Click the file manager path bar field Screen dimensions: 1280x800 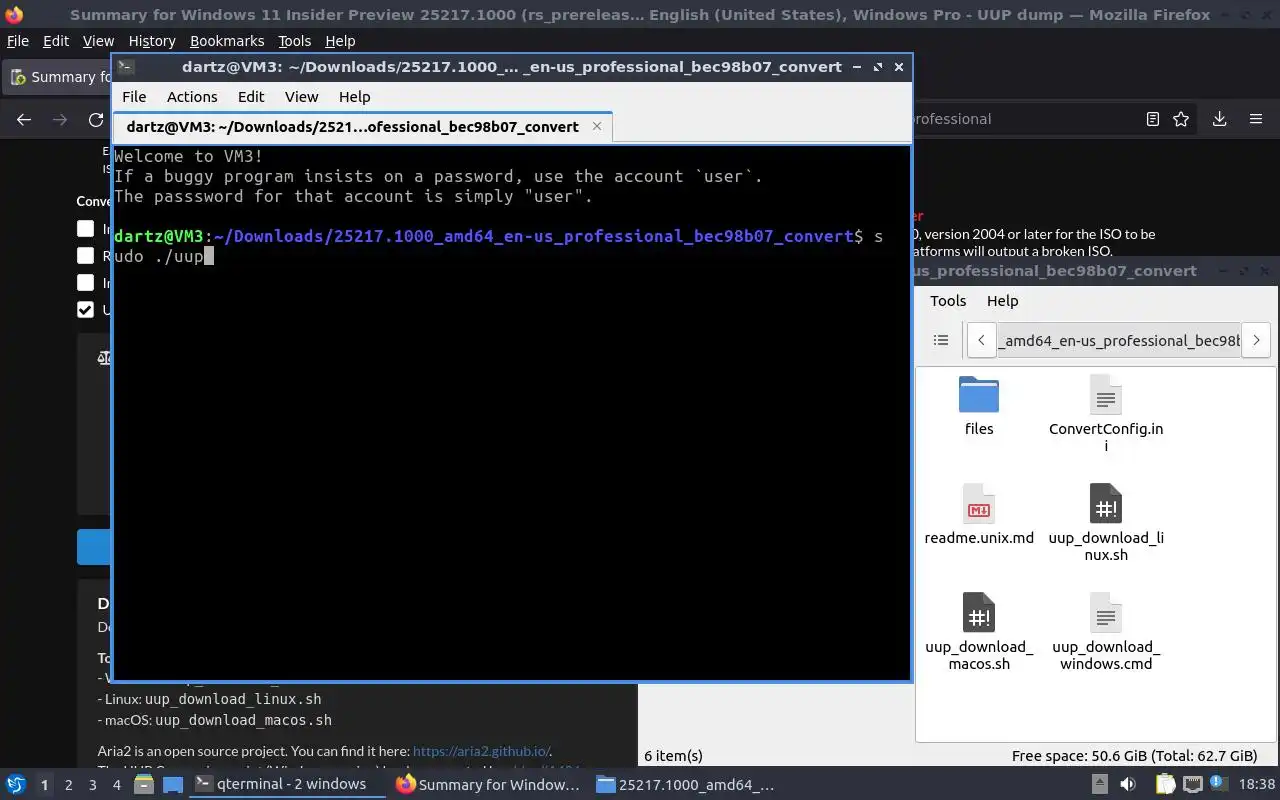pyautogui.click(x=1118, y=340)
